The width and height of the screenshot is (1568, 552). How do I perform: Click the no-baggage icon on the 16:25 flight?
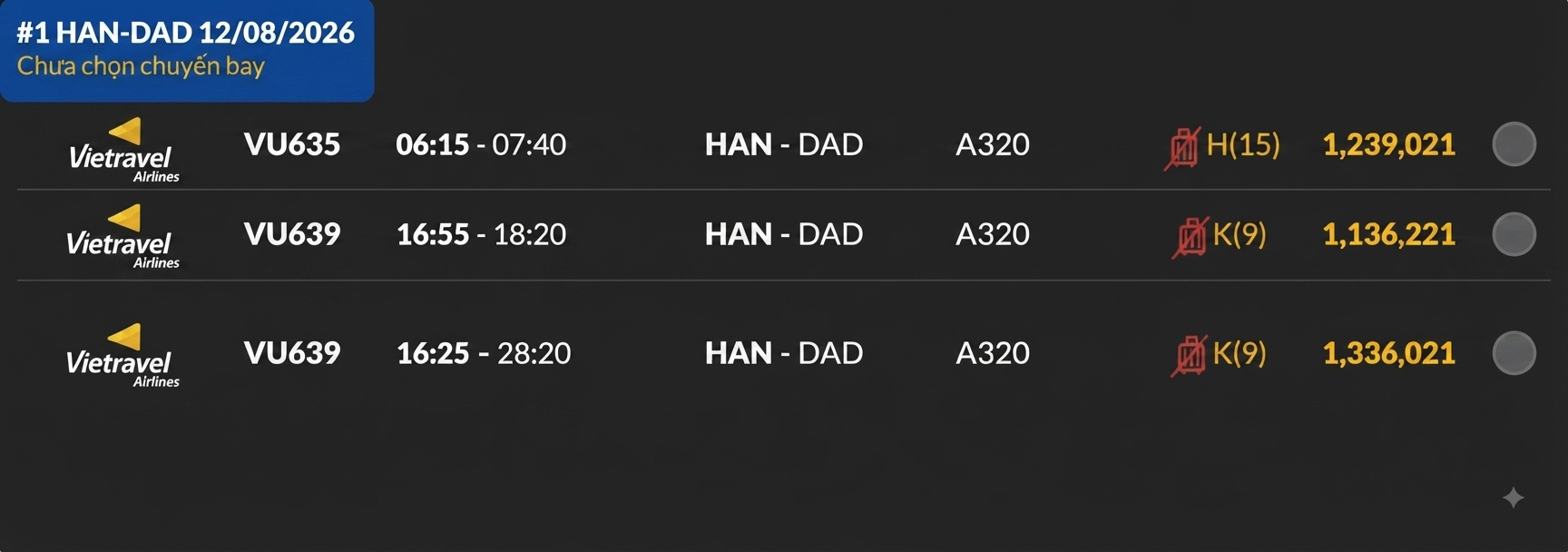point(1190,355)
